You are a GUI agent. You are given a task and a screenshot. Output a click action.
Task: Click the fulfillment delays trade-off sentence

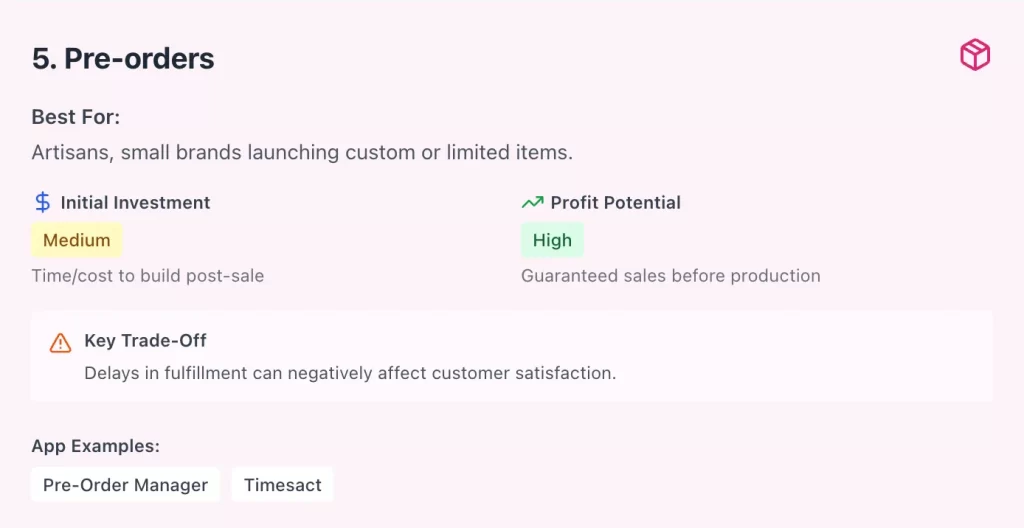tap(350, 373)
